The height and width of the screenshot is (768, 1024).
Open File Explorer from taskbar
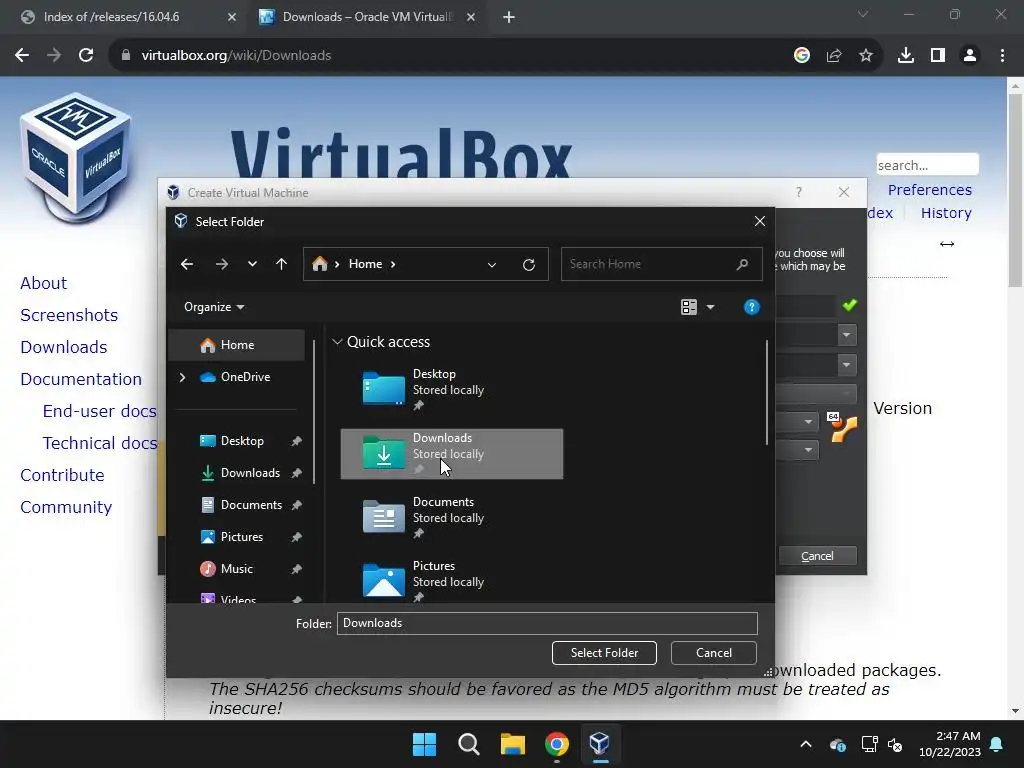(x=513, y=744)
